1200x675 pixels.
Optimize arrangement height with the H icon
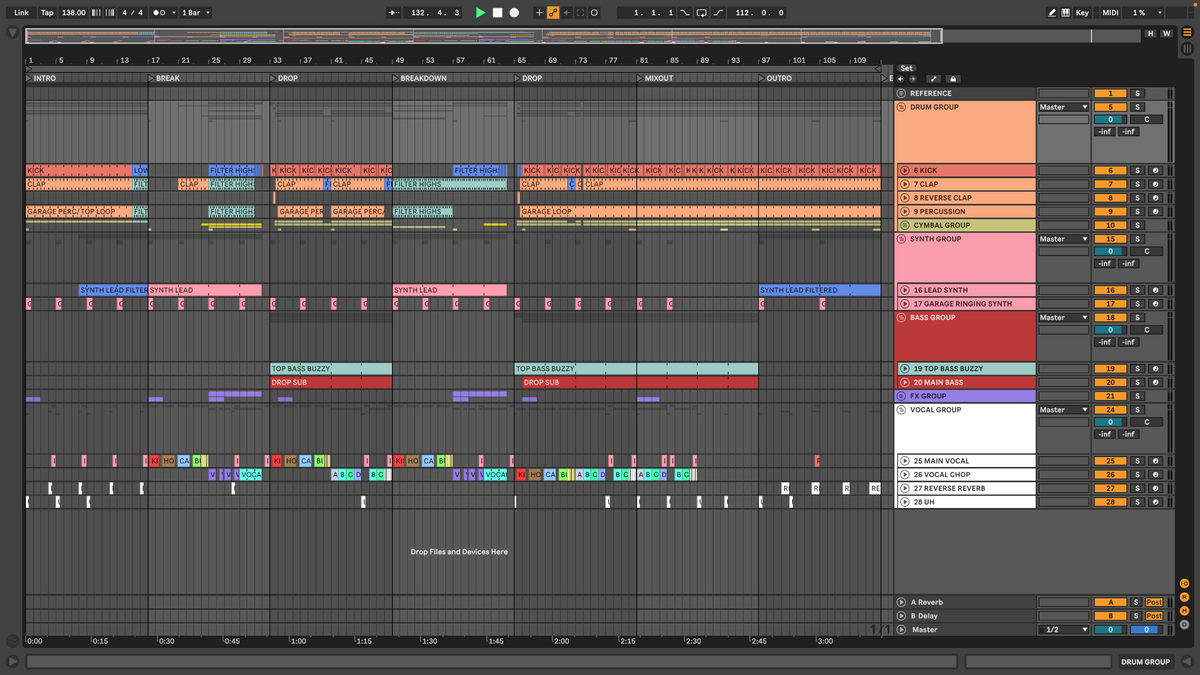1150,33
